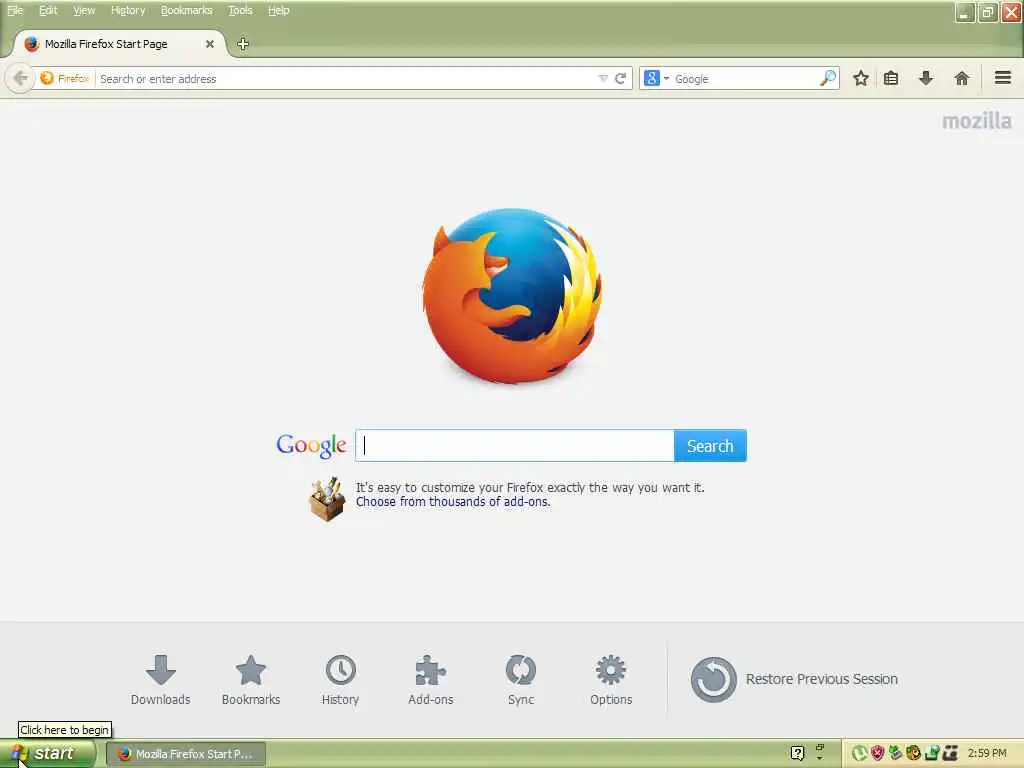Click the taskbar clock showing 2:59 PM
Screen dimensions: 1024x768
pos(987,753)
